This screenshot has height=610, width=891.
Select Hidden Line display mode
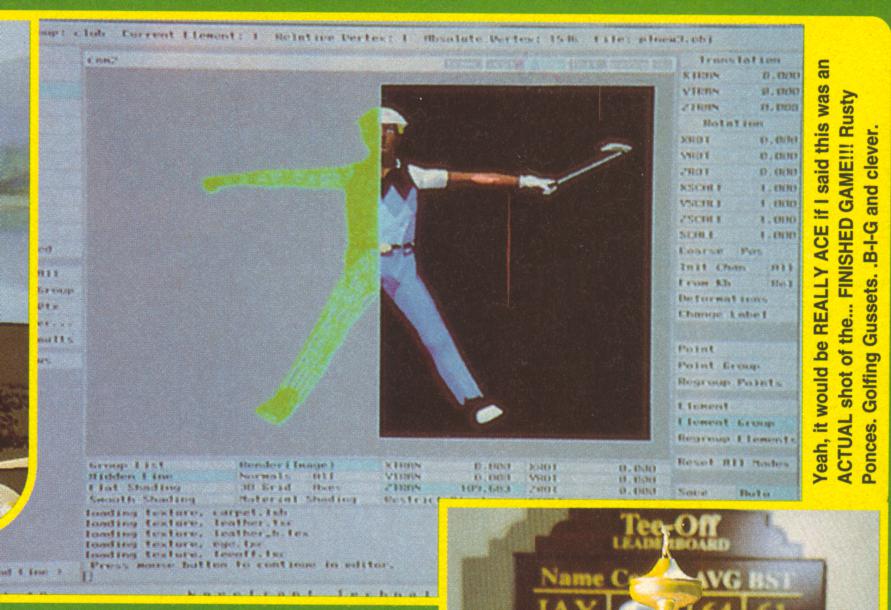131,476
